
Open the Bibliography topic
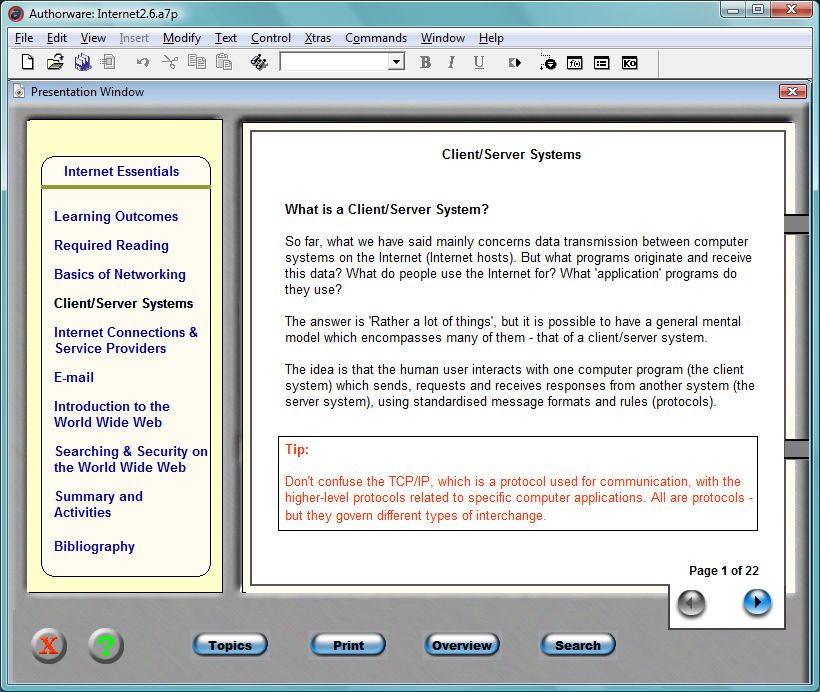point(95,547)
